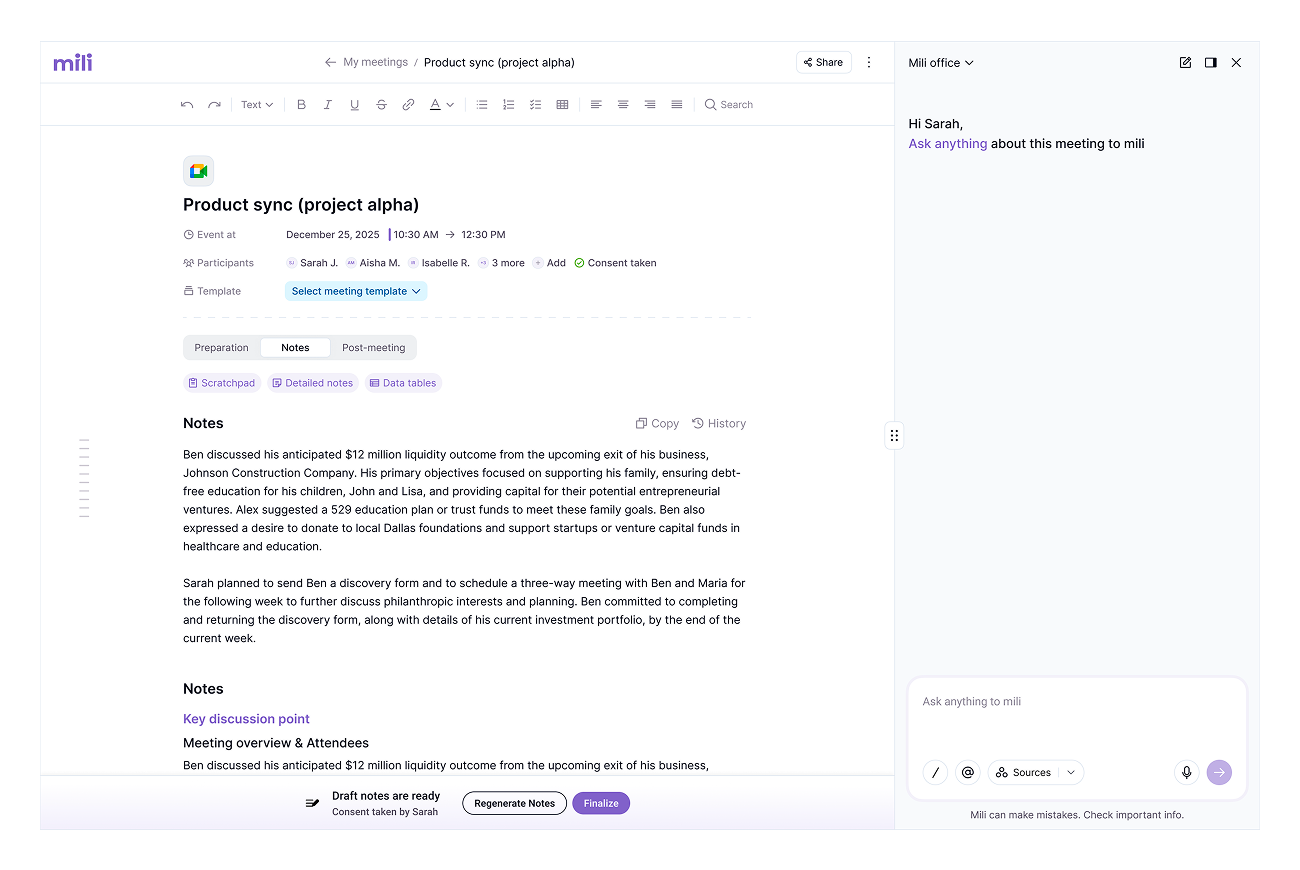
Task: Start a new chat with edit icon
Action: tap(1185, 62)
